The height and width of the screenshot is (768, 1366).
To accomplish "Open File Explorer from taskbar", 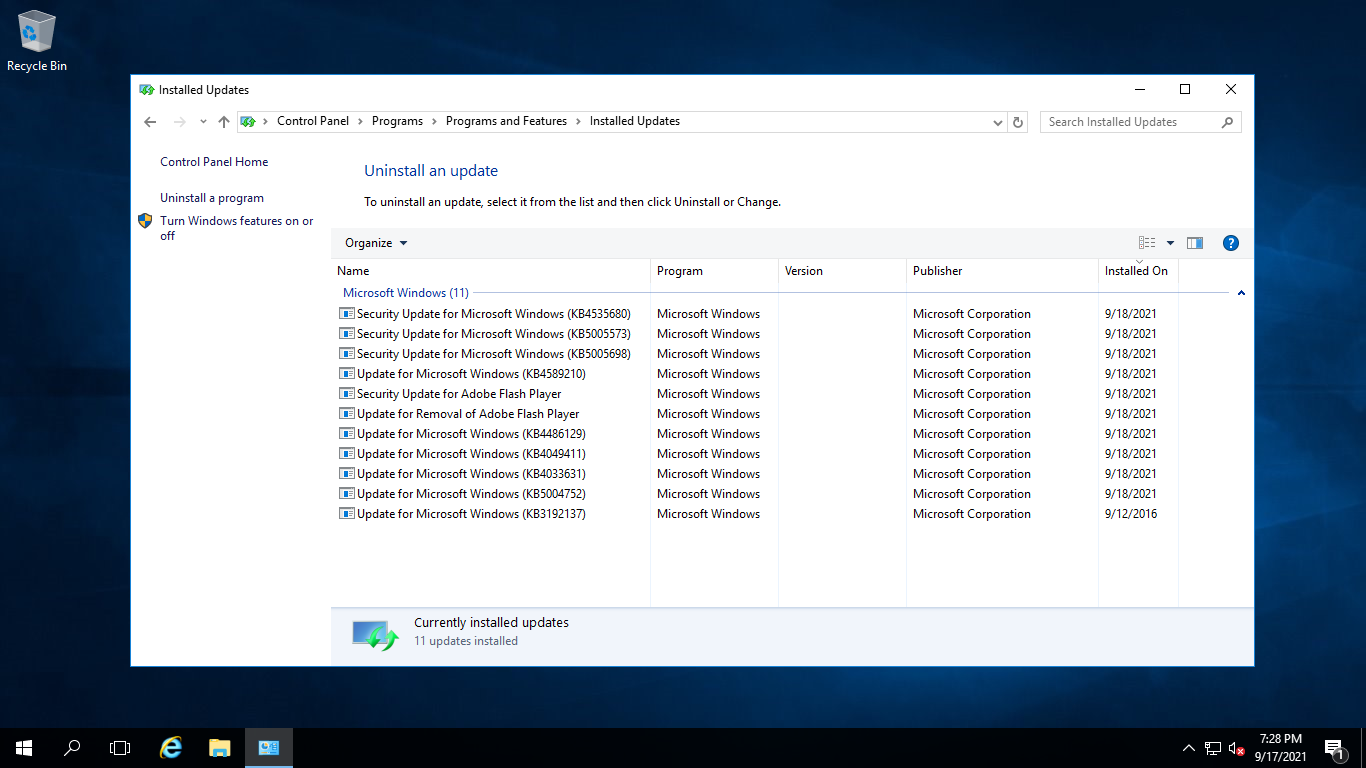I will (220, 748).
